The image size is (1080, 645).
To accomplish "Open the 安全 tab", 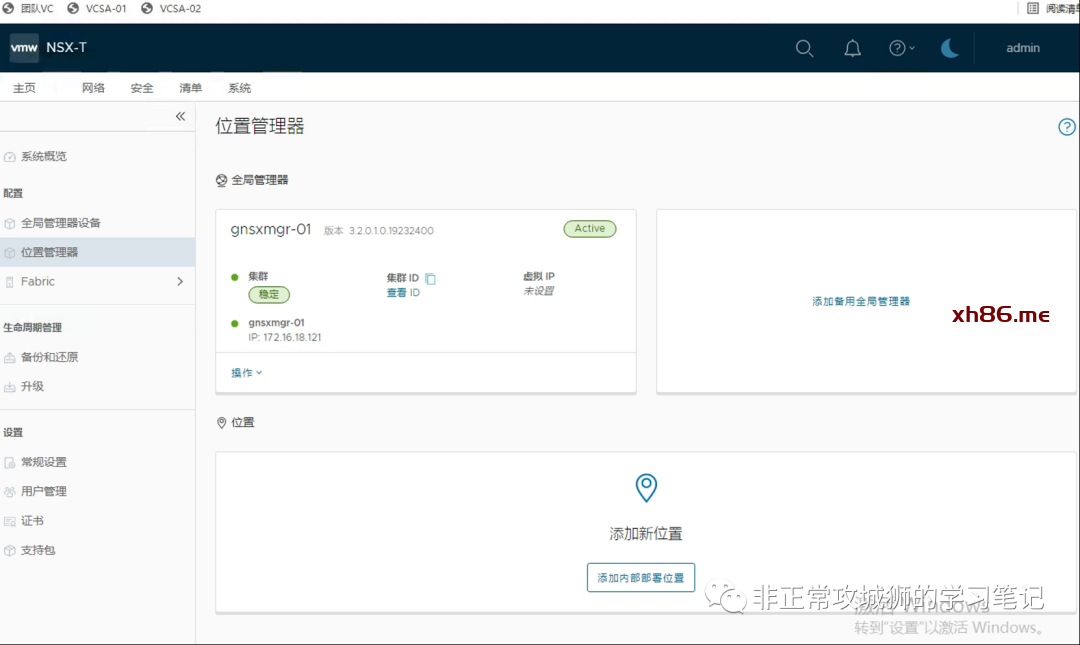I will tap(142, 88).
